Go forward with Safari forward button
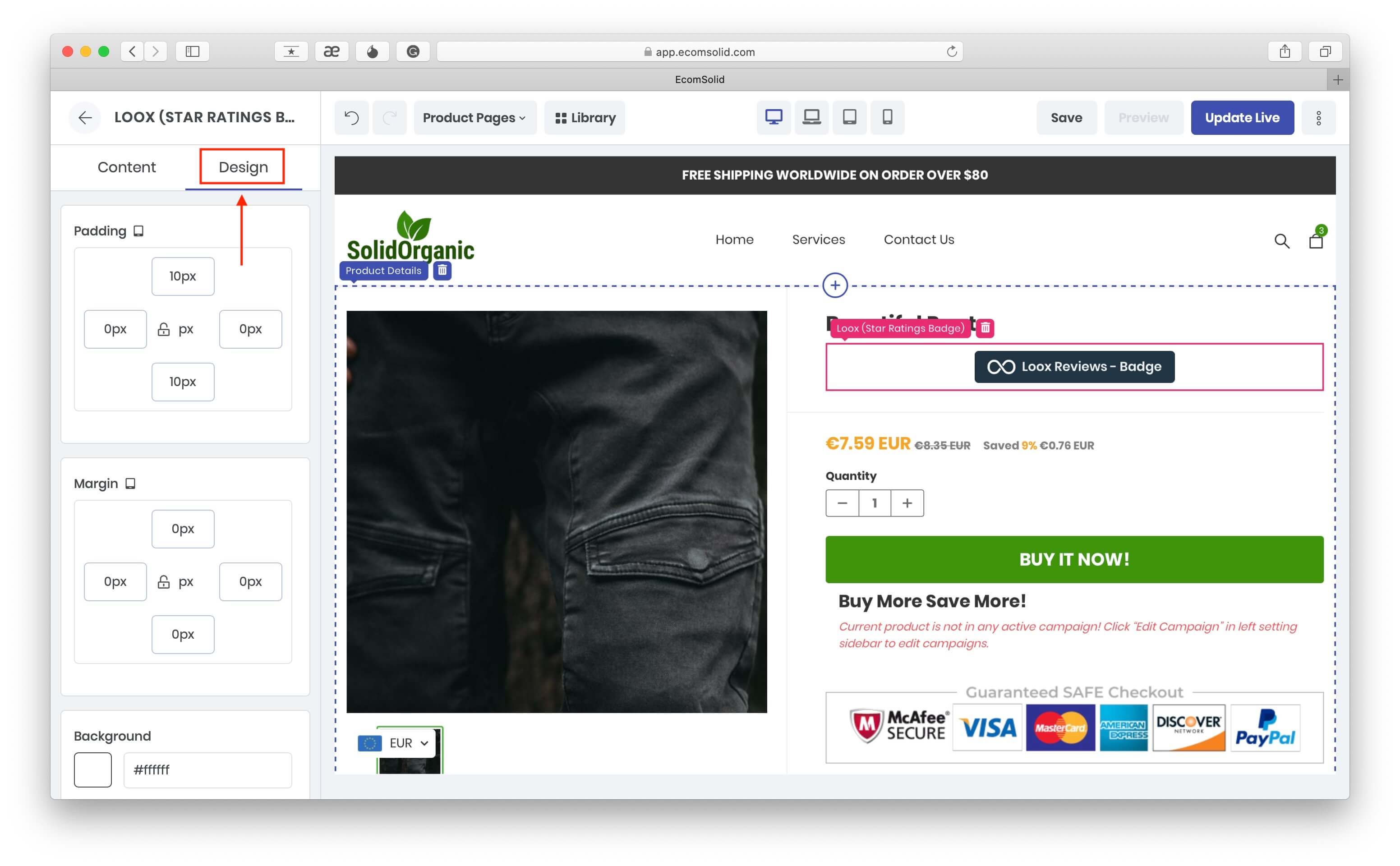 pos(155,51)
